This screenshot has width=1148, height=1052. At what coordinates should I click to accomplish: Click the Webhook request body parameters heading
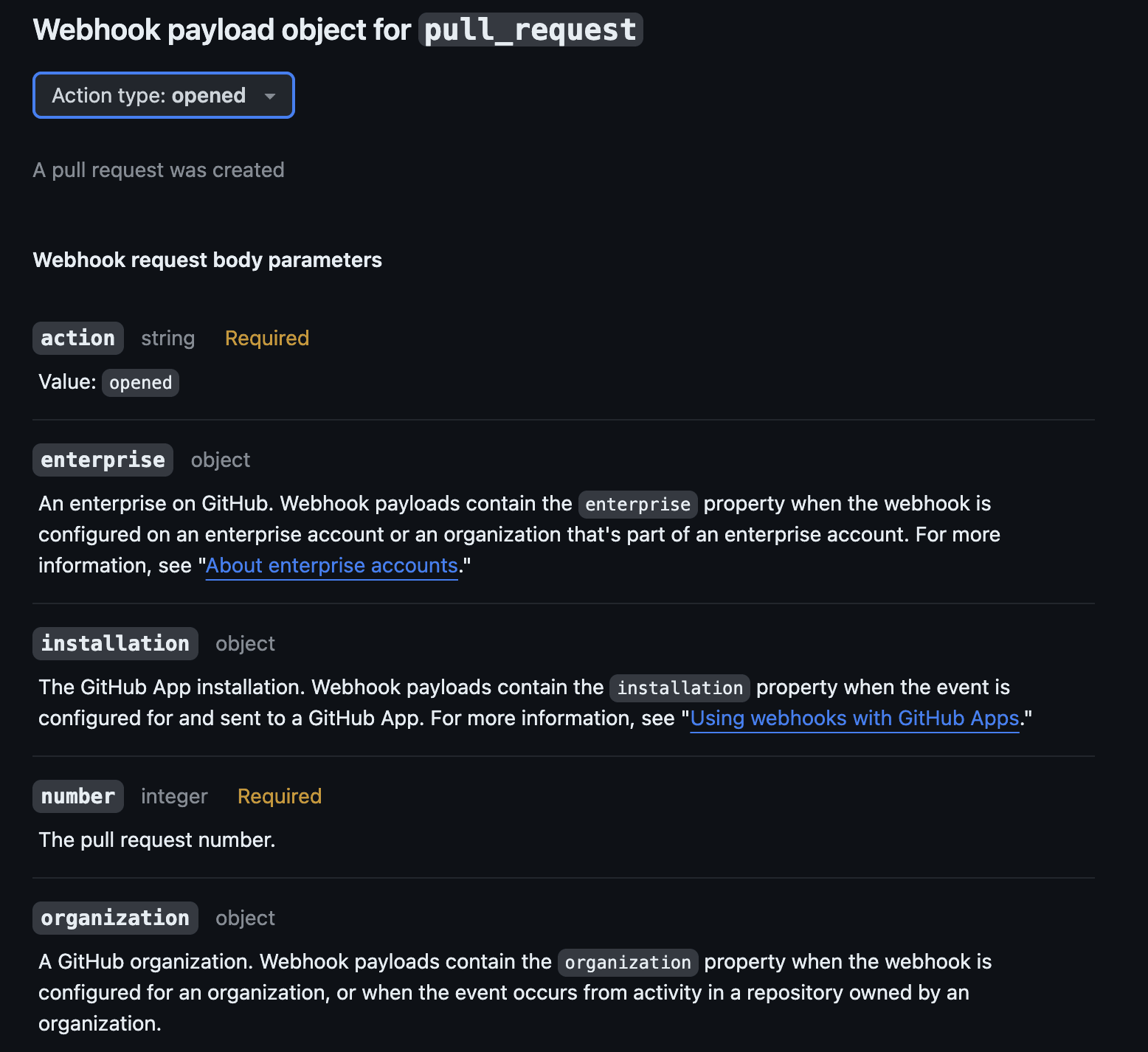tap(207, 260)
